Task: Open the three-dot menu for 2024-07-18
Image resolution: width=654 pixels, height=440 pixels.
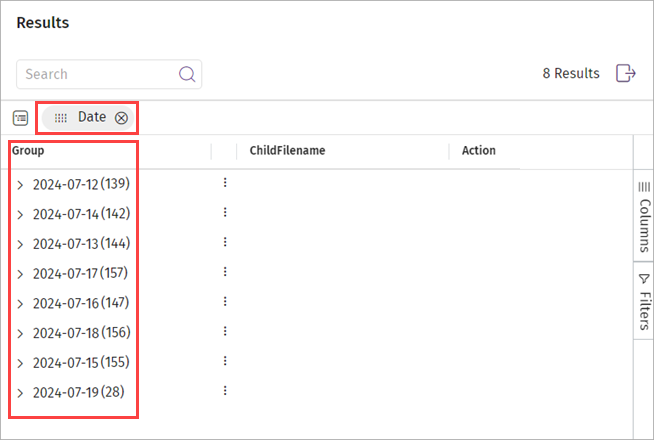Action: 225,332
